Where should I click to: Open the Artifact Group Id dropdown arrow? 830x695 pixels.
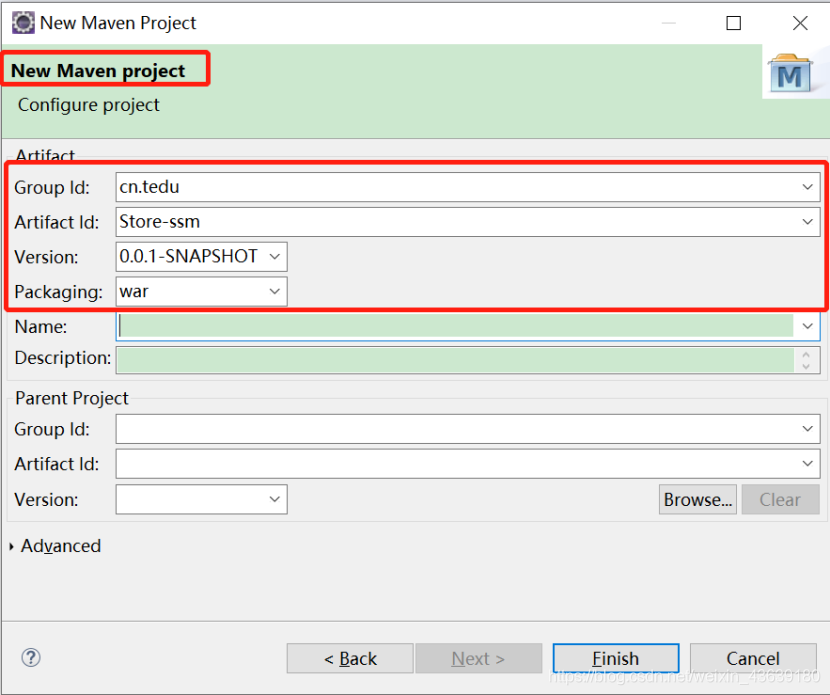[x=807, y=187]
